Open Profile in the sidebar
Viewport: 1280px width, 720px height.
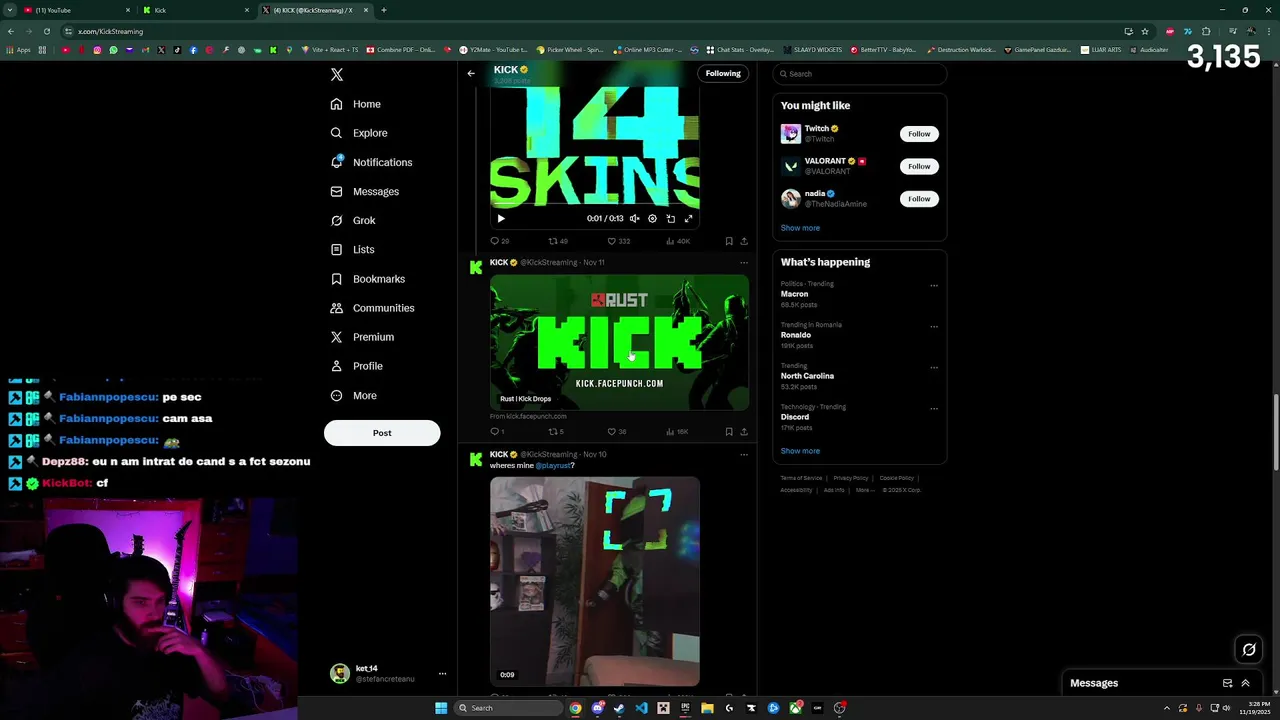[x=356, y=366]
